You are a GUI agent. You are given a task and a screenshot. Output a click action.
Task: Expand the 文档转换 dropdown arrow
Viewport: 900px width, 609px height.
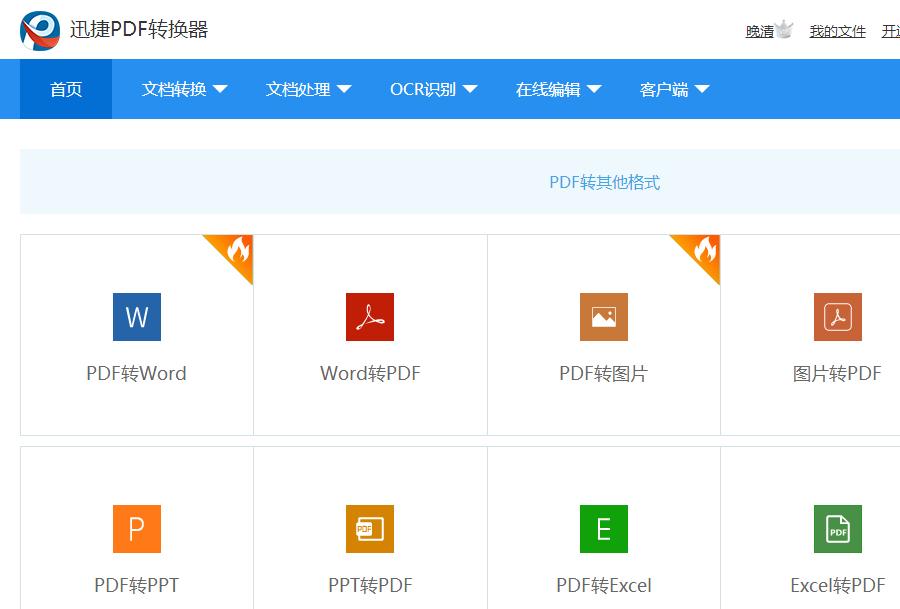pos(220,89)
